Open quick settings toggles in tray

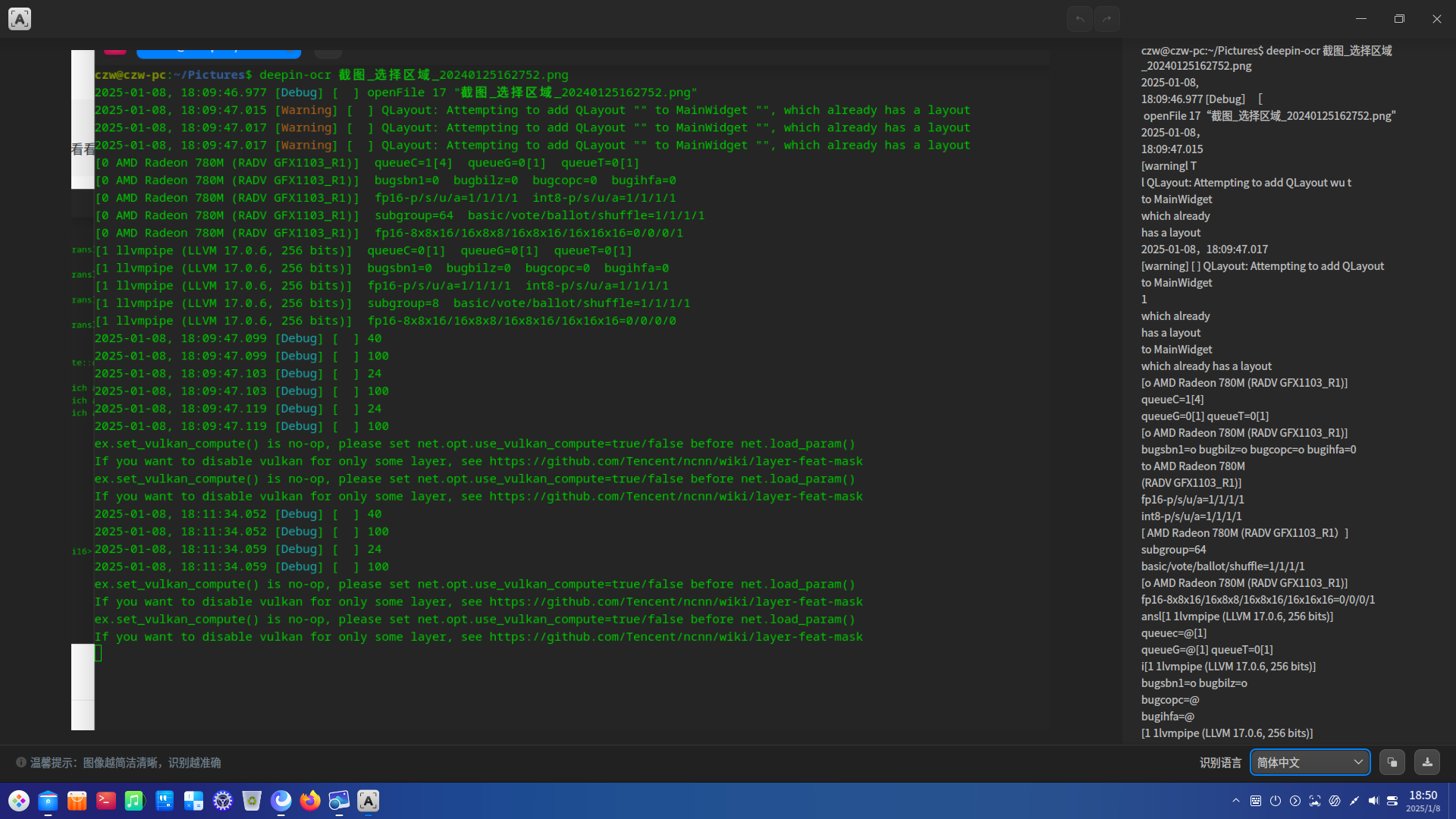point(1392,801)
